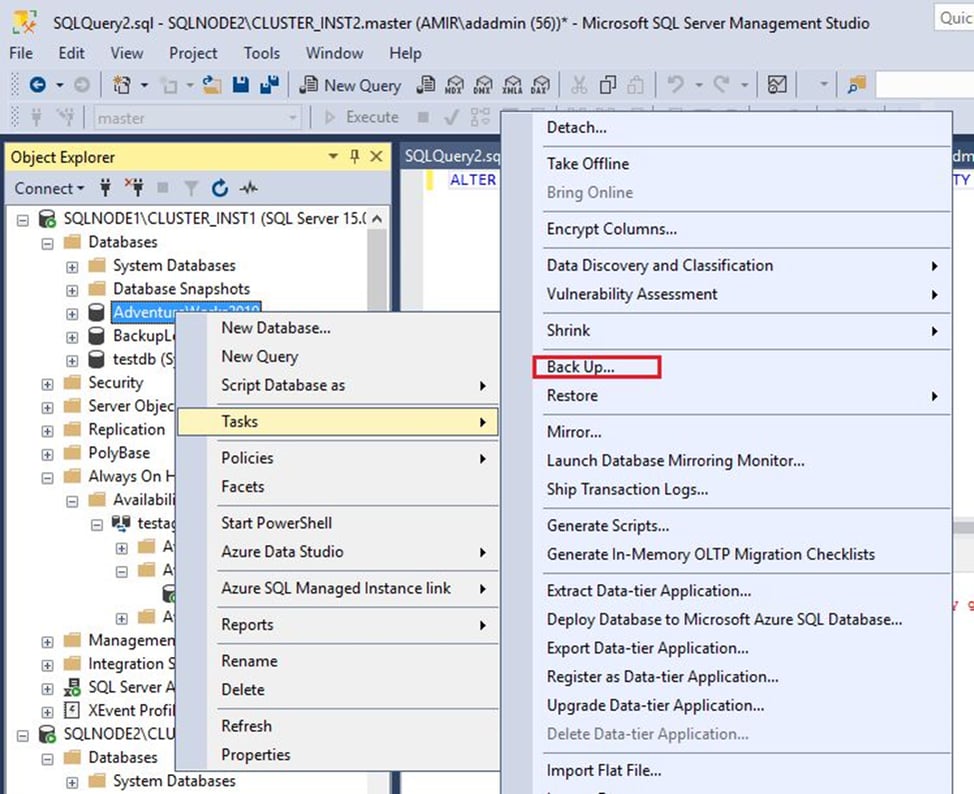
Task: Open the master database dropdown
Action: [290, 117]
